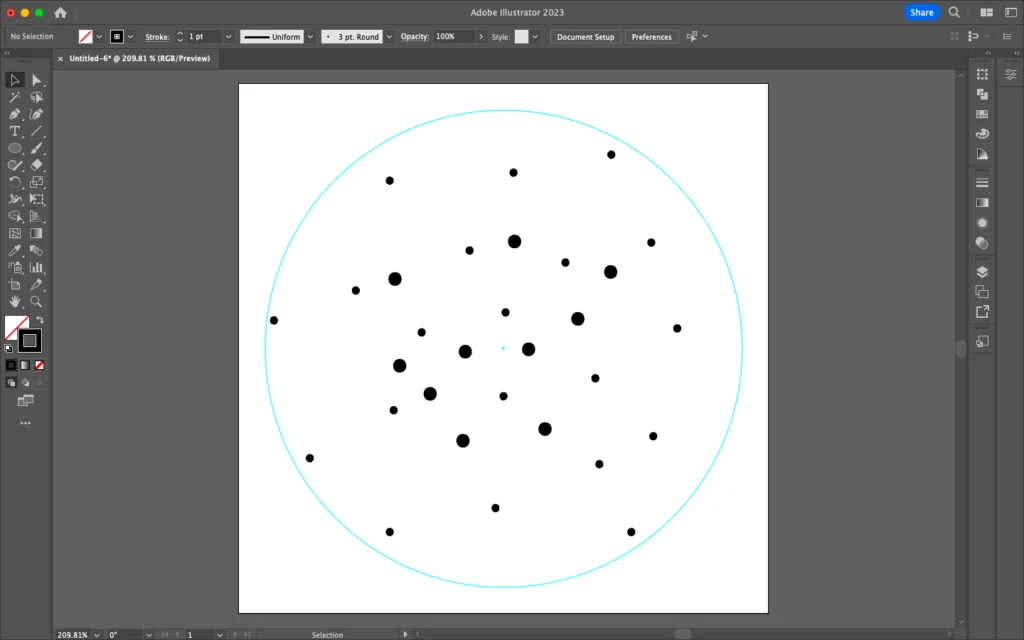Open the 3 pt. Round brush dropdown
The height and width of the screenshot is (640, 1024).
pos(389,37)
